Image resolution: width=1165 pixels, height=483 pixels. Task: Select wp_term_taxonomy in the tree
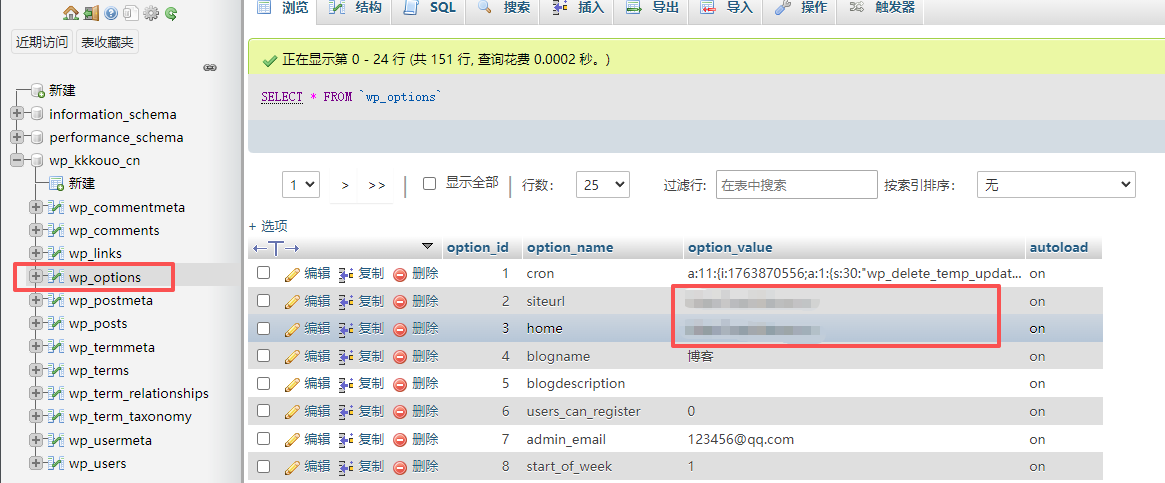click(x=130, y=417)
